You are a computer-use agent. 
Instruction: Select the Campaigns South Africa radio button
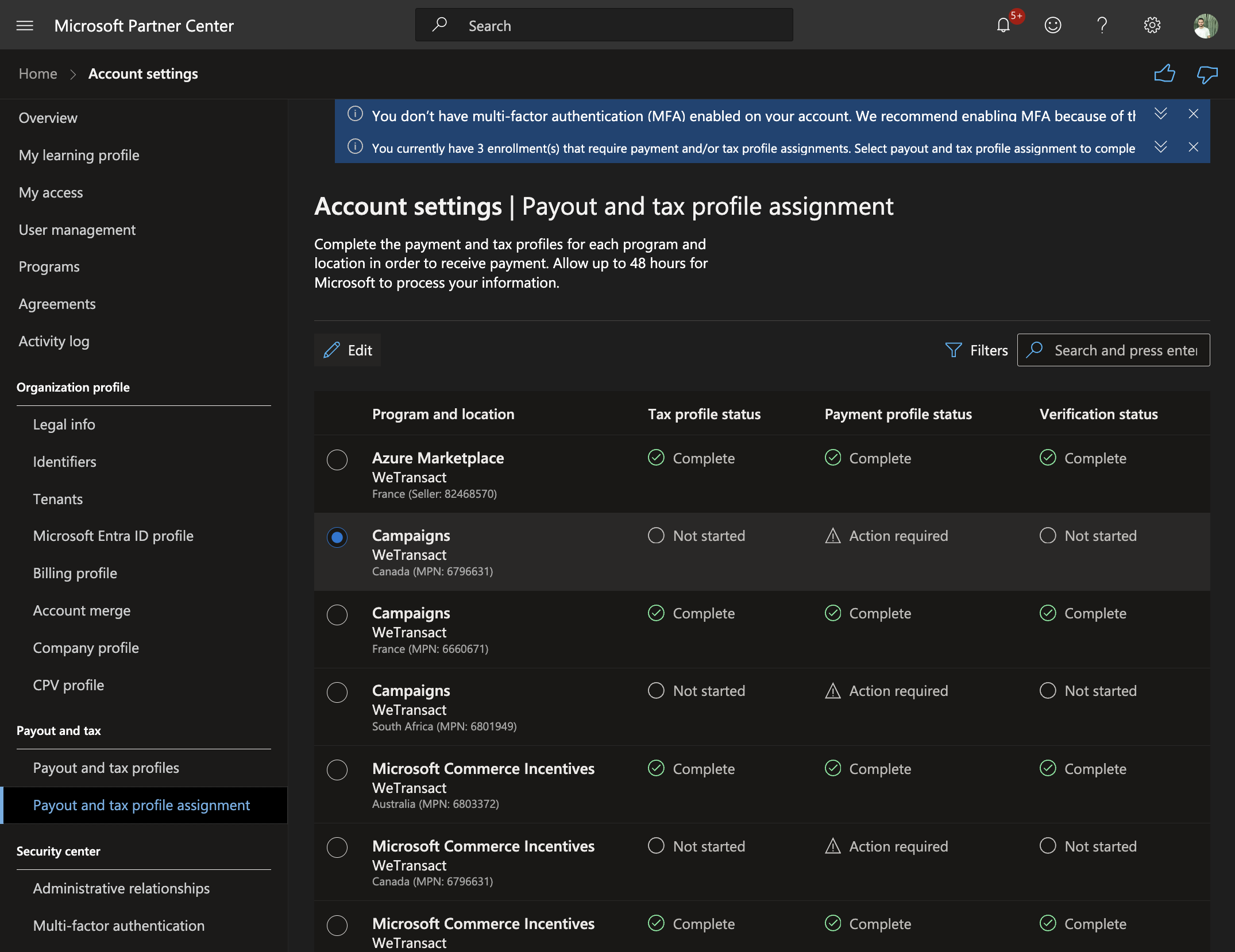tap(337, 692)
